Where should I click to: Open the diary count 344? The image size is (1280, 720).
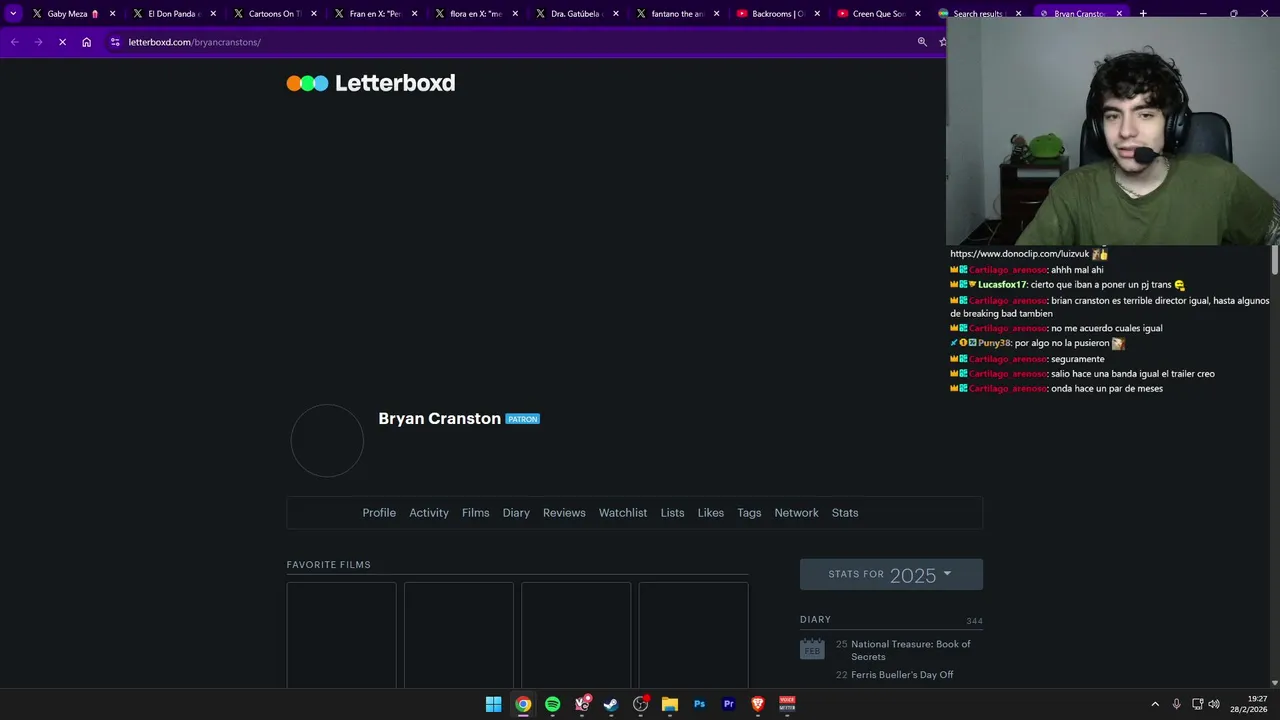click(974, 621)
